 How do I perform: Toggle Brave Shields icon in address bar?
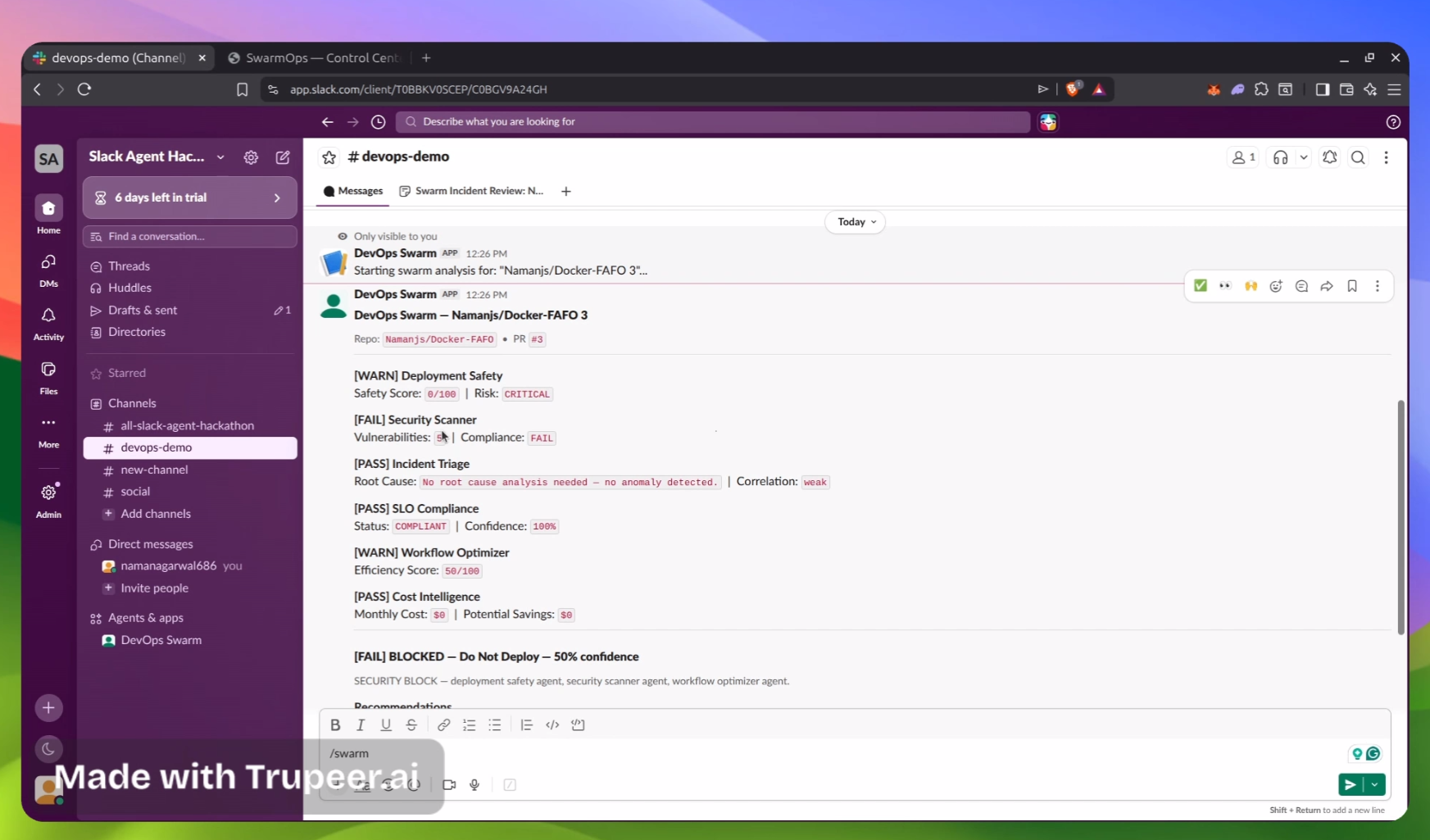(1073, 89)
